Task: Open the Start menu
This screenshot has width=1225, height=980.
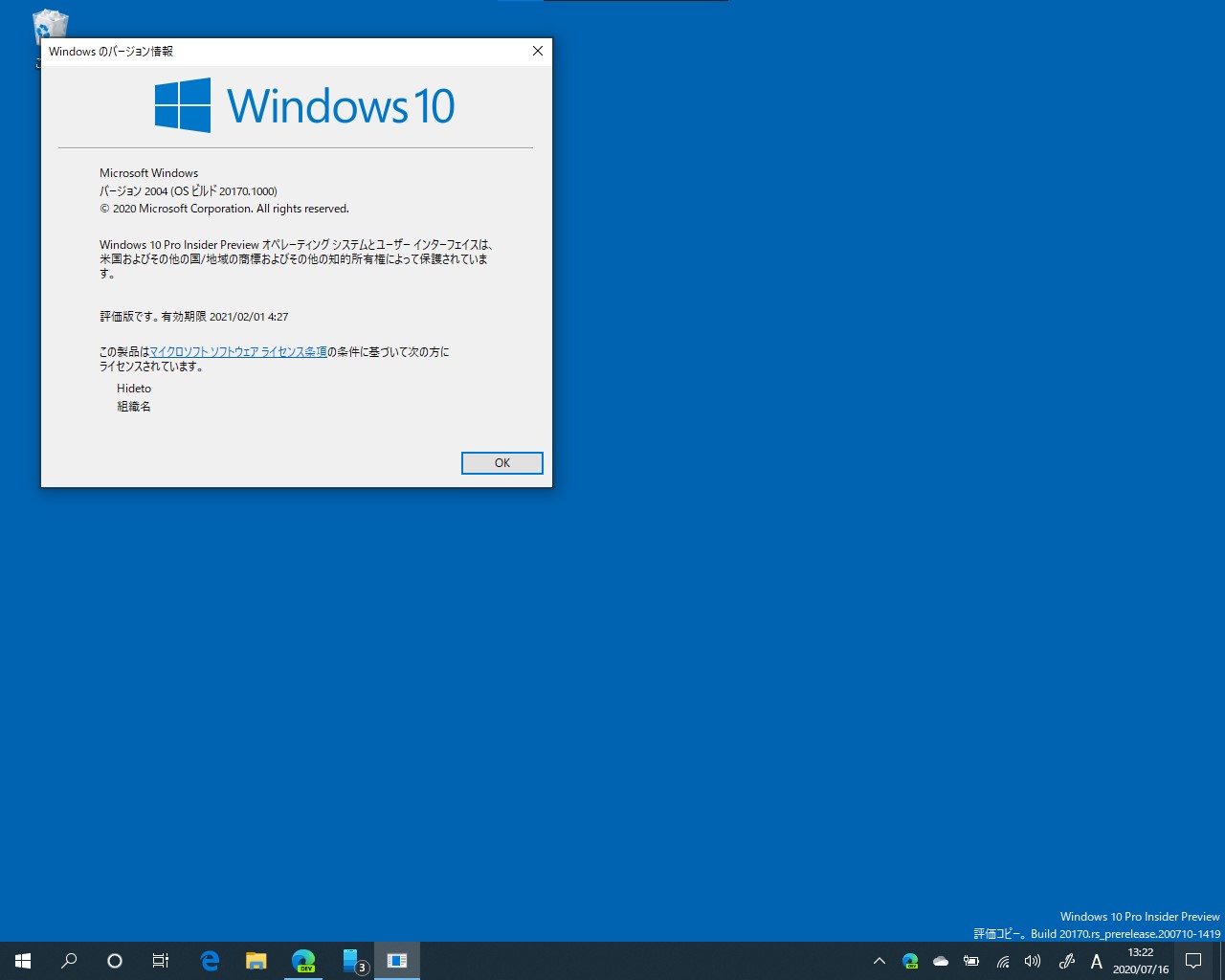Action: pos(23,961)
